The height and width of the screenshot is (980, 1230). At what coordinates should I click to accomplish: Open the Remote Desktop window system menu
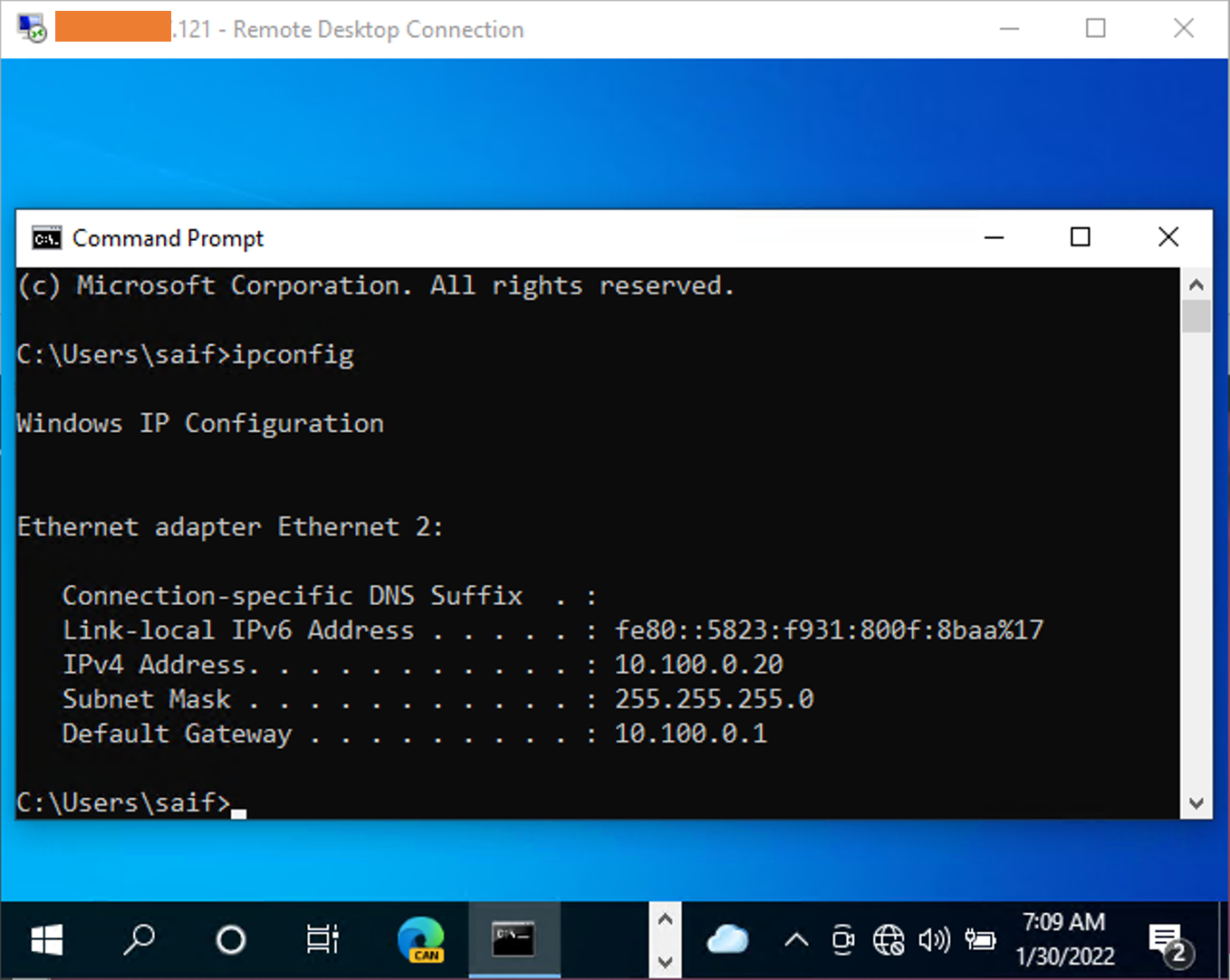coord(30,28)
